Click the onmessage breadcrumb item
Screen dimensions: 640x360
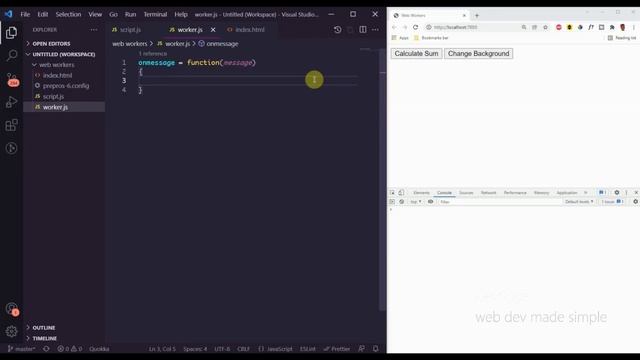pos(218,44)
